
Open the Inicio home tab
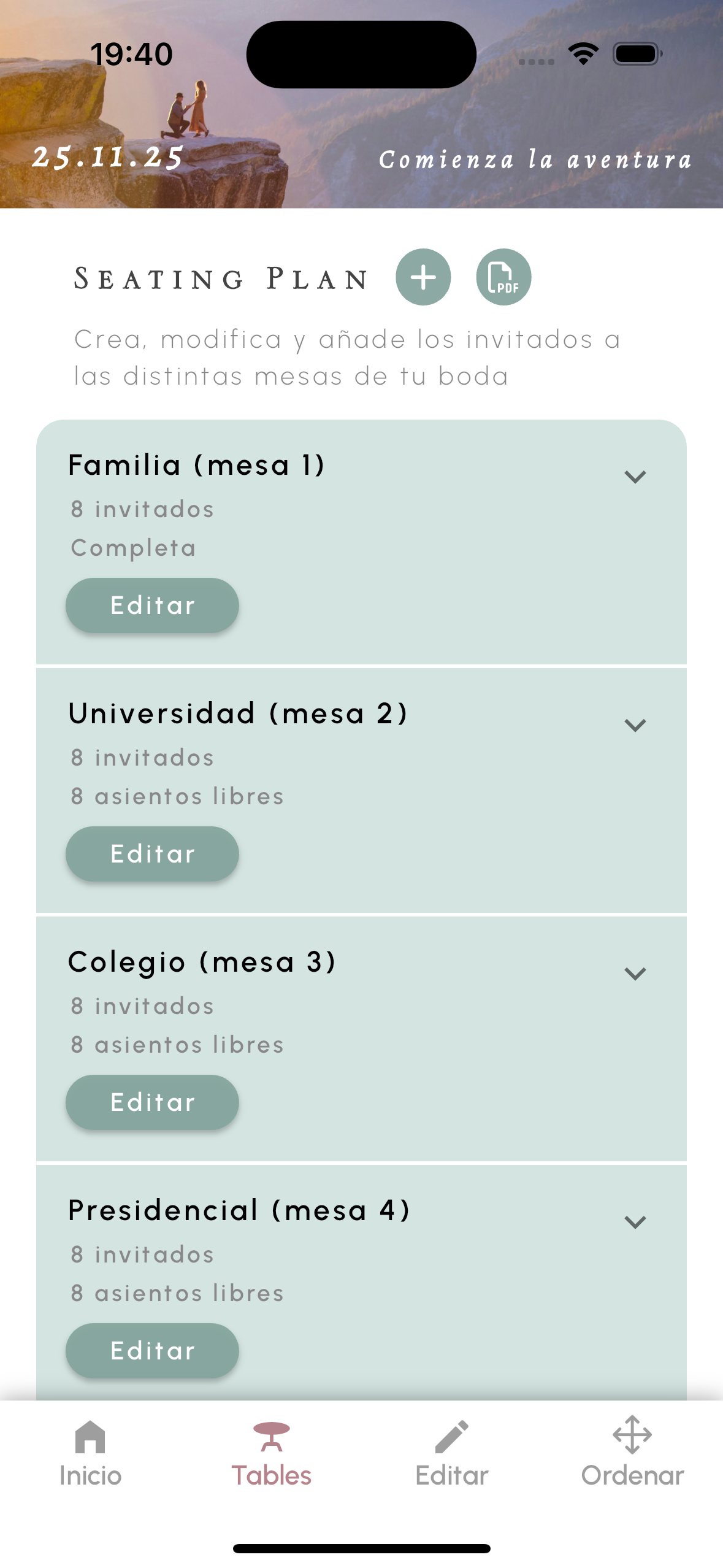pyautogui.click(x=90, y=1453)
